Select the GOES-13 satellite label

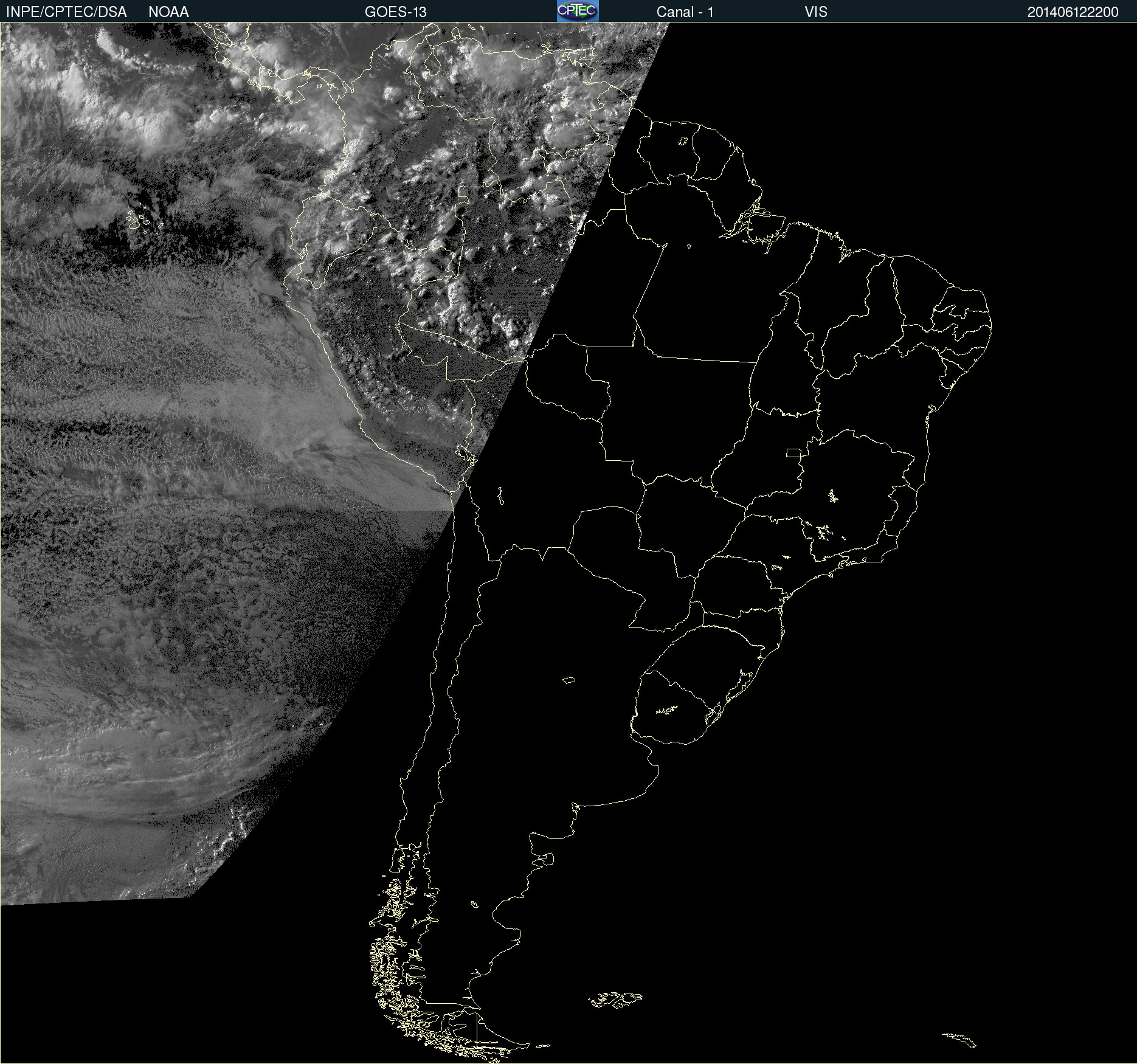[396, 12]
